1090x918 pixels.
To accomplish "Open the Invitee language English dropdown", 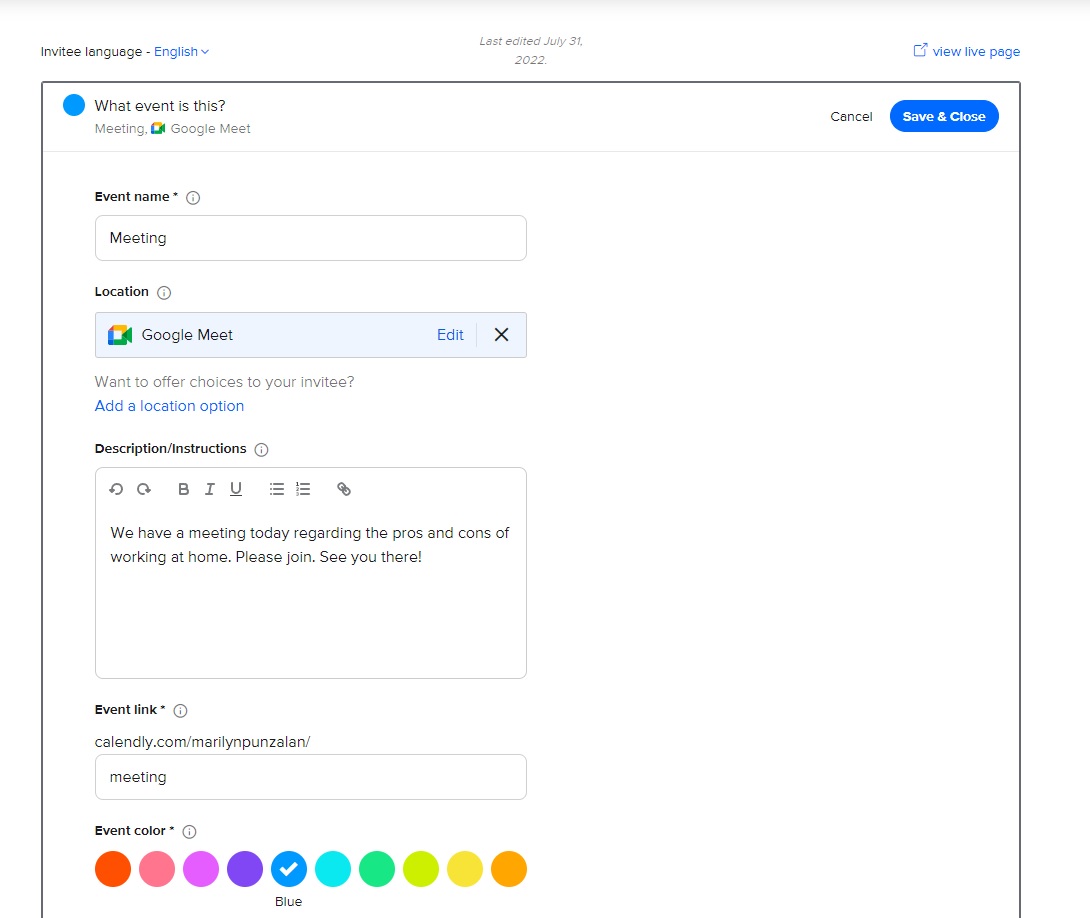I will [181, 51].
